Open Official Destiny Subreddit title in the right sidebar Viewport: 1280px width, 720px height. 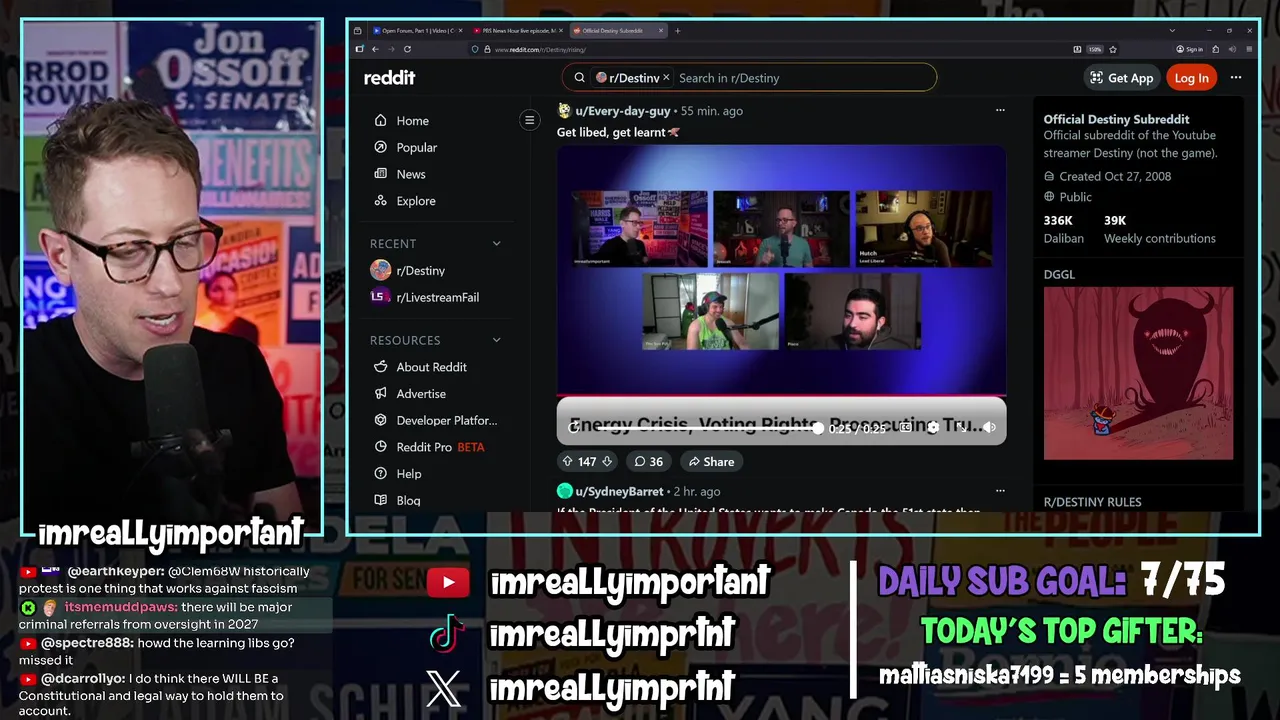(1116, 119)
